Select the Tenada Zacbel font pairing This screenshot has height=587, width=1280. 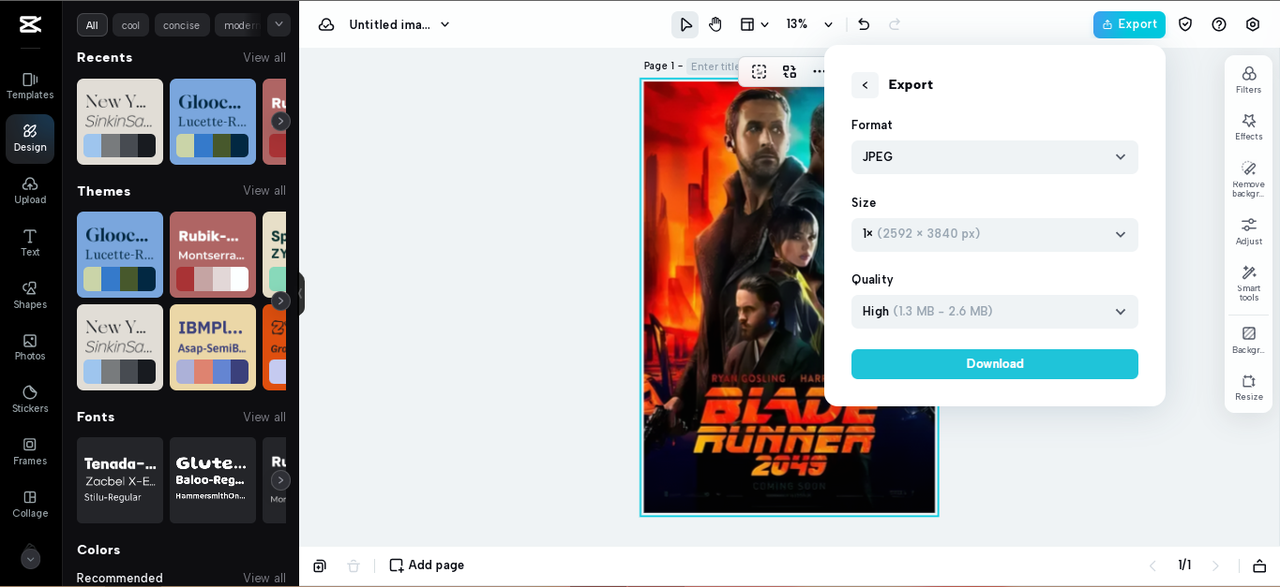tap(120, 480)
